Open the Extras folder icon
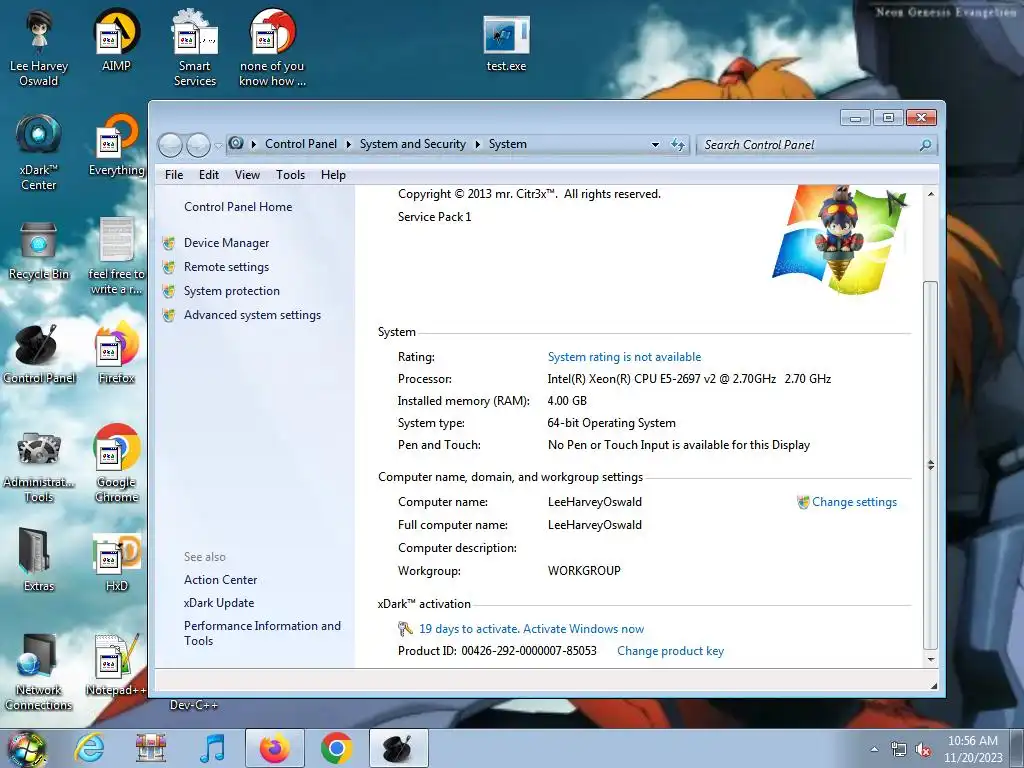The width and height of the screenshot is (1024, 768). click(x=39, y=559)
